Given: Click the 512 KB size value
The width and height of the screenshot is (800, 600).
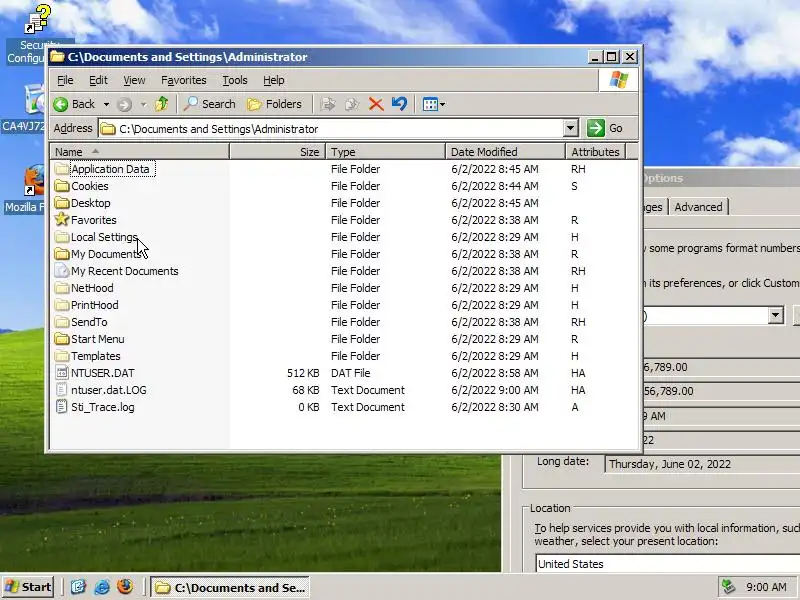Looking at the screenshot, I should [303, 373].
